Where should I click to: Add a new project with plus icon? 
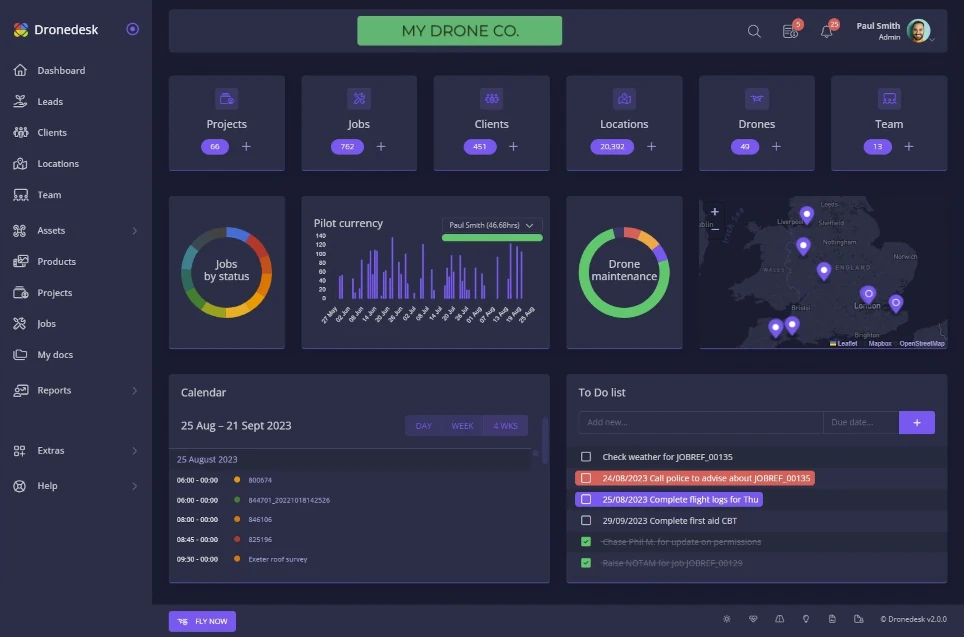(246, 146)
